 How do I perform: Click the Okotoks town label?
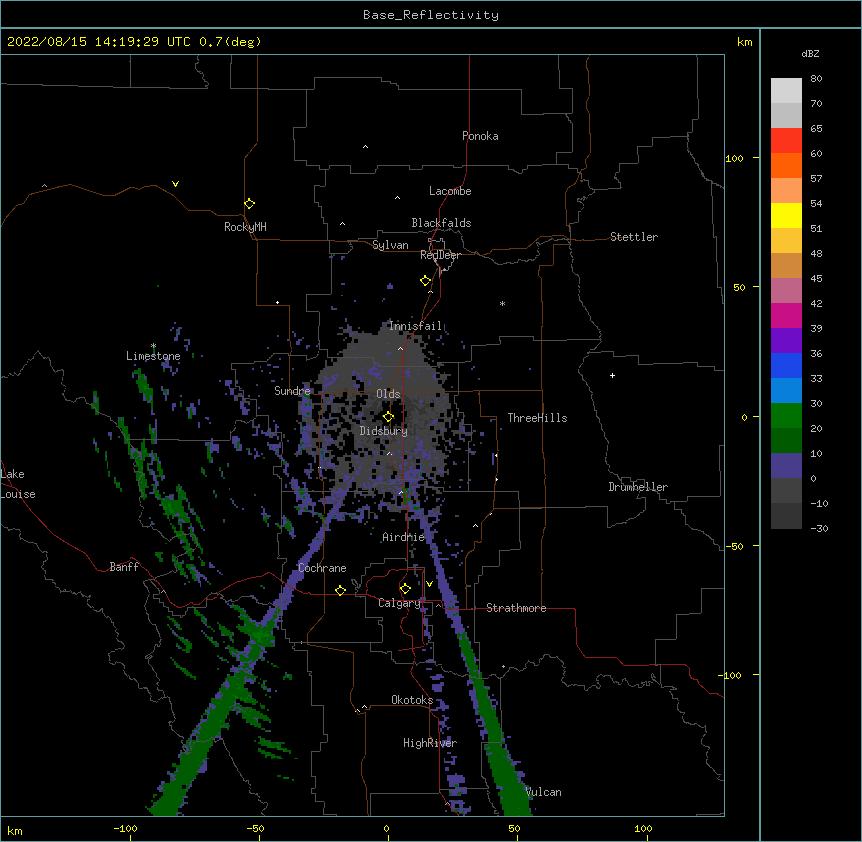[412, 700]
